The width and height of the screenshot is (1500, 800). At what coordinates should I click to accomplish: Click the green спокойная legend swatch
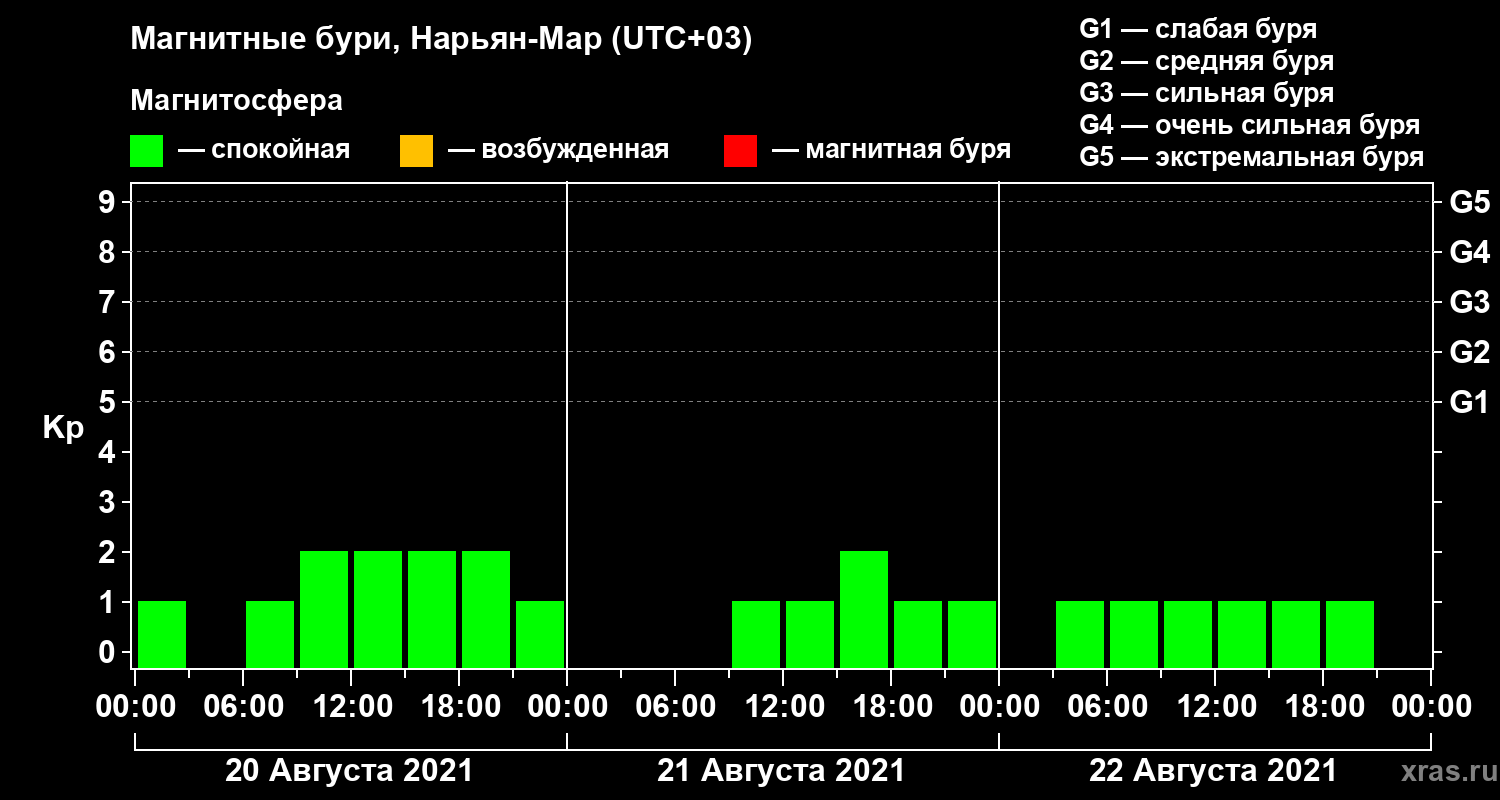coord(146,151)
